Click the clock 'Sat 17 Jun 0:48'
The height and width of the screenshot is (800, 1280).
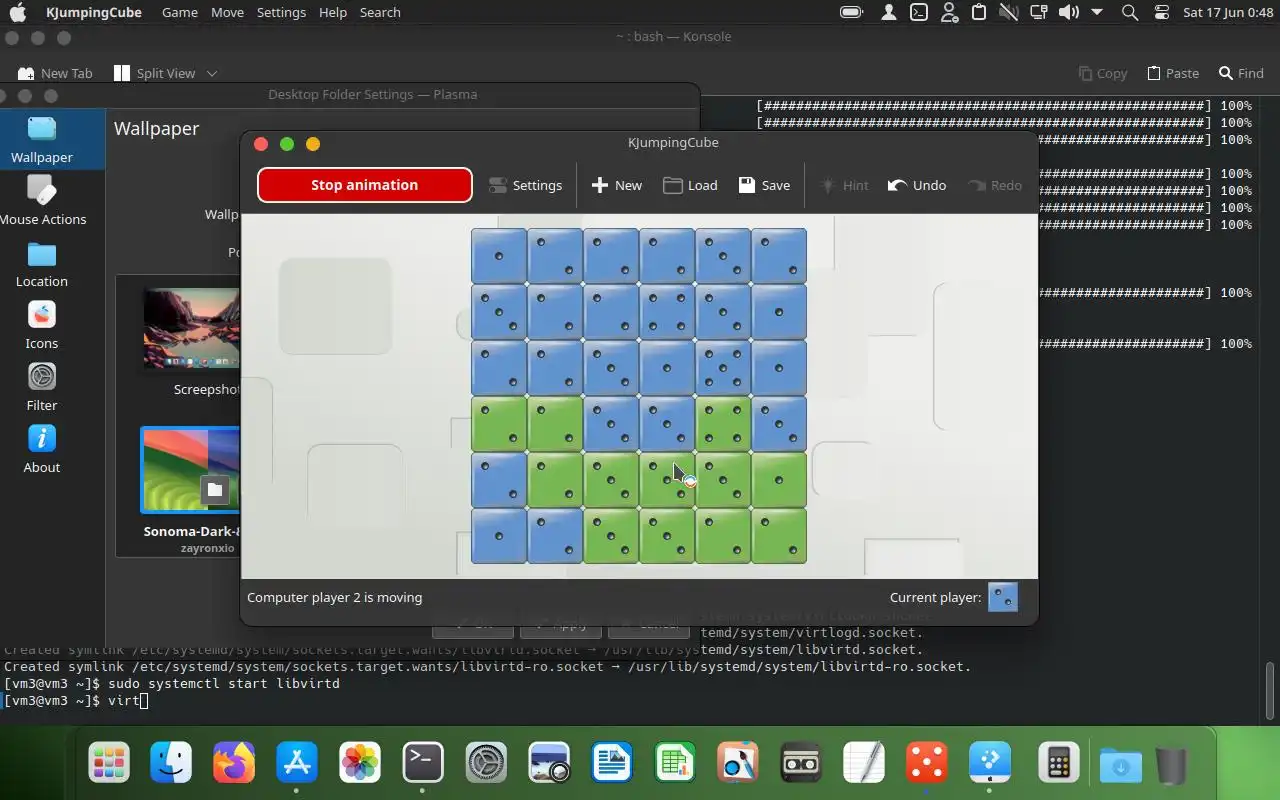(x=1228, y=12)
